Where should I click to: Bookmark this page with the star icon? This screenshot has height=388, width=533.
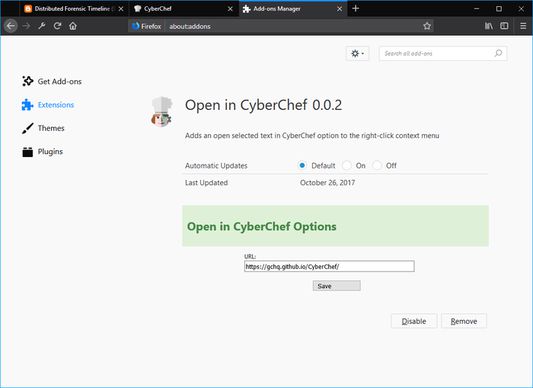427,26
